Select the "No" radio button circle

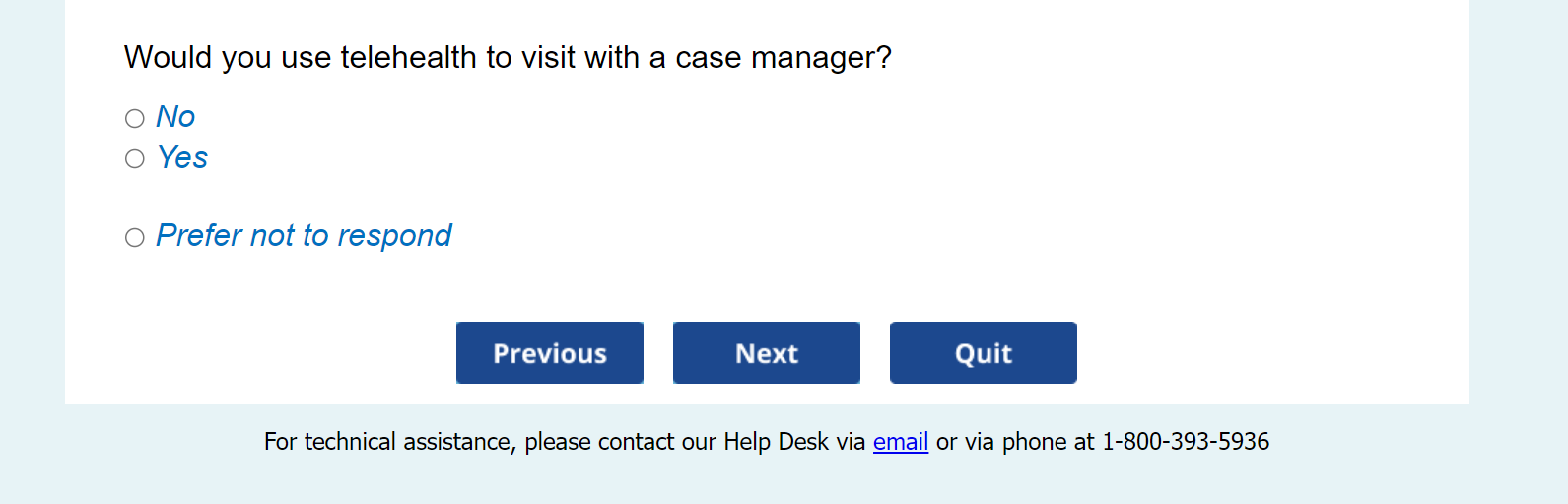coord(135,118)
